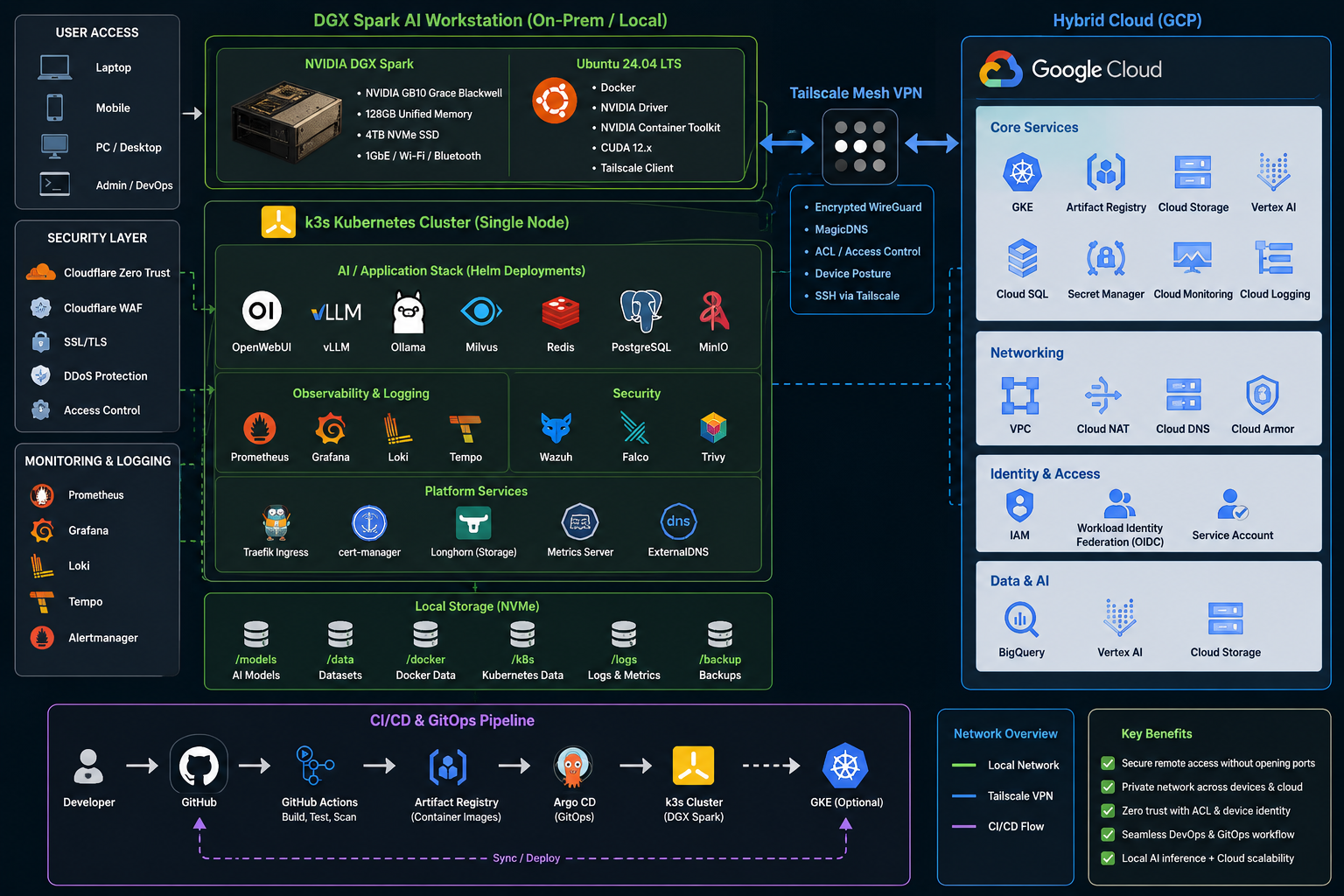
Task: Click the Cloud Monitoring icon
Action: click(1193, 257)
